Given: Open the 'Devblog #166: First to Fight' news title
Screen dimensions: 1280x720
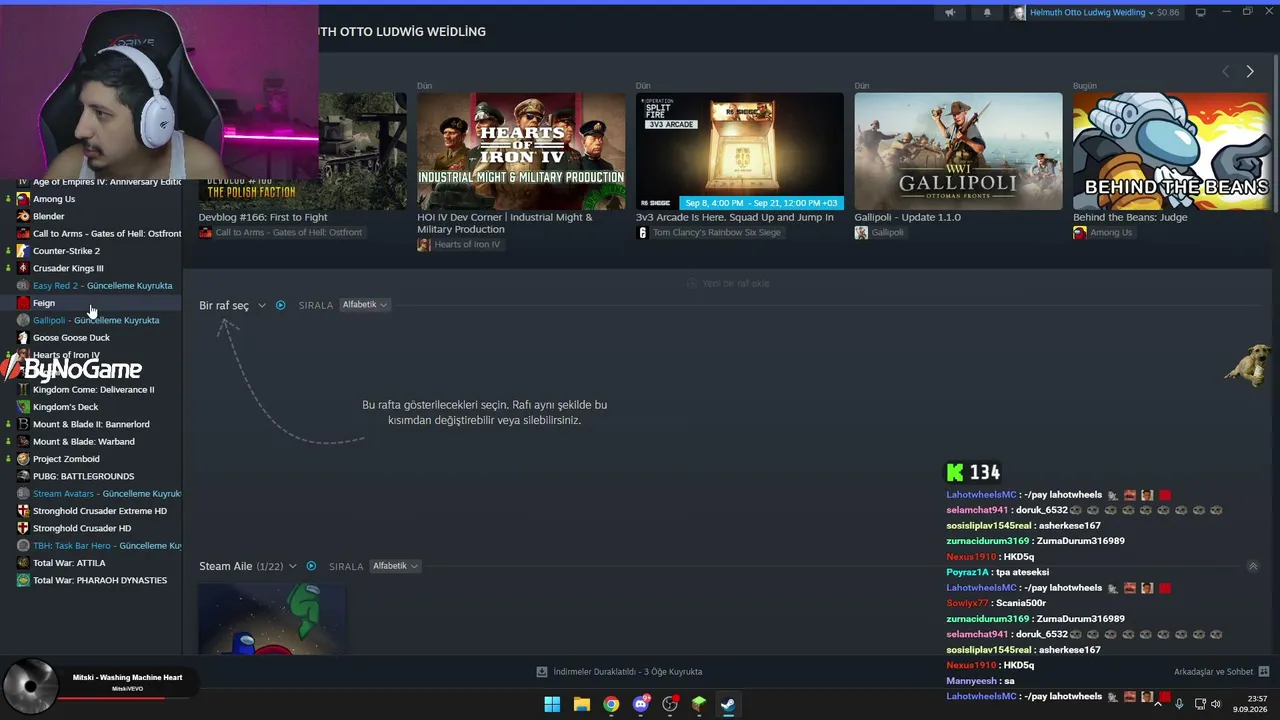Looking at the screenshot, I should 263,217.
